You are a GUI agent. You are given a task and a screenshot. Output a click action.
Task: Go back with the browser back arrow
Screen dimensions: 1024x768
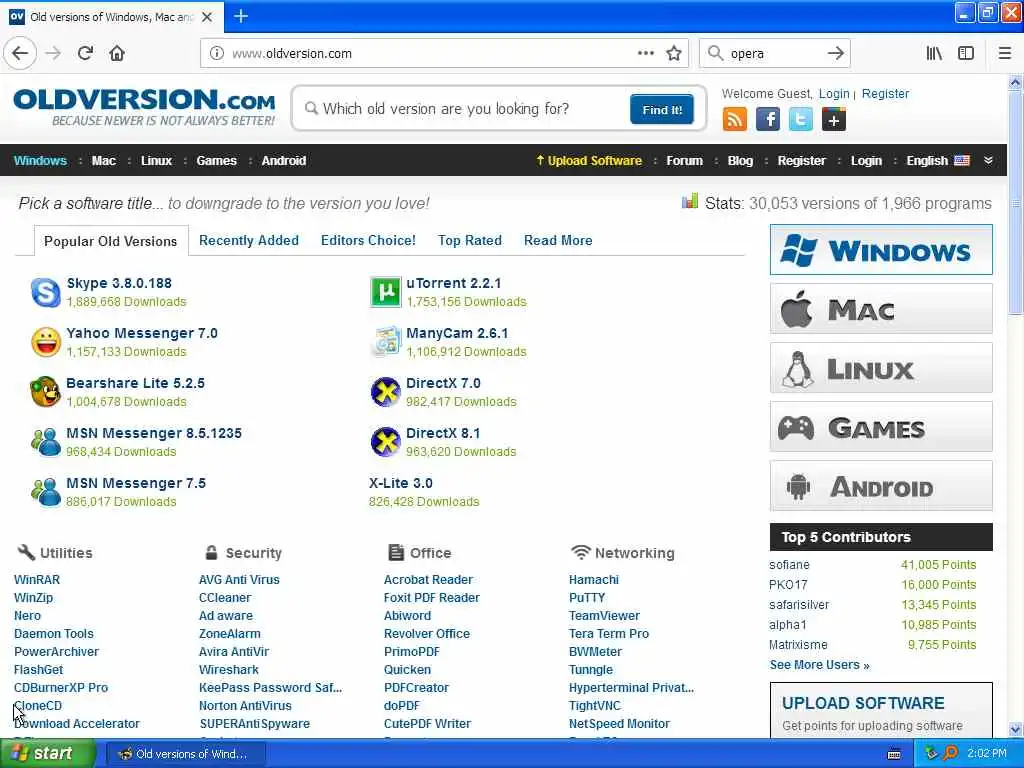coord(20,53)
